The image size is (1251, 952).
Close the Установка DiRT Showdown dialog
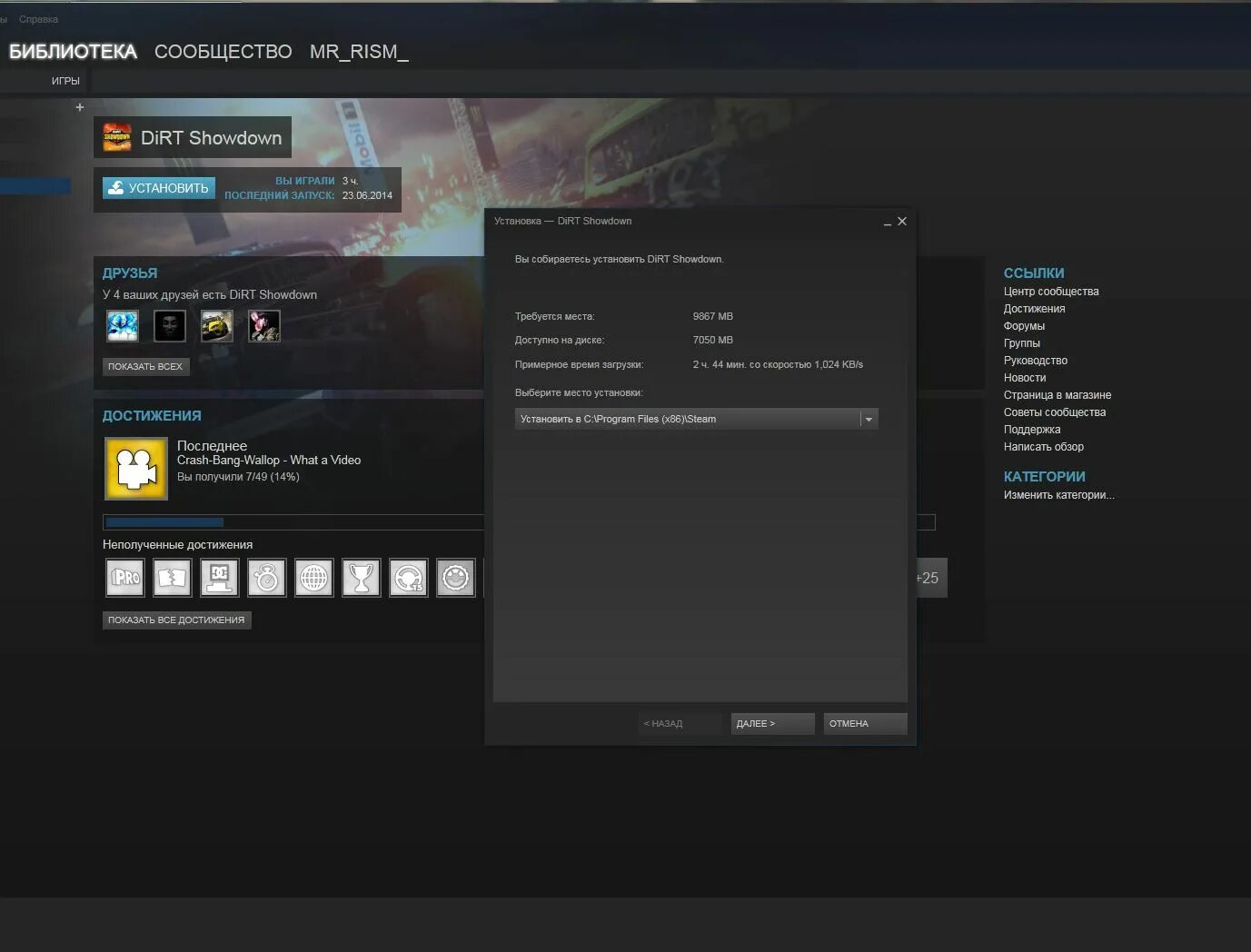click(902, 221)
